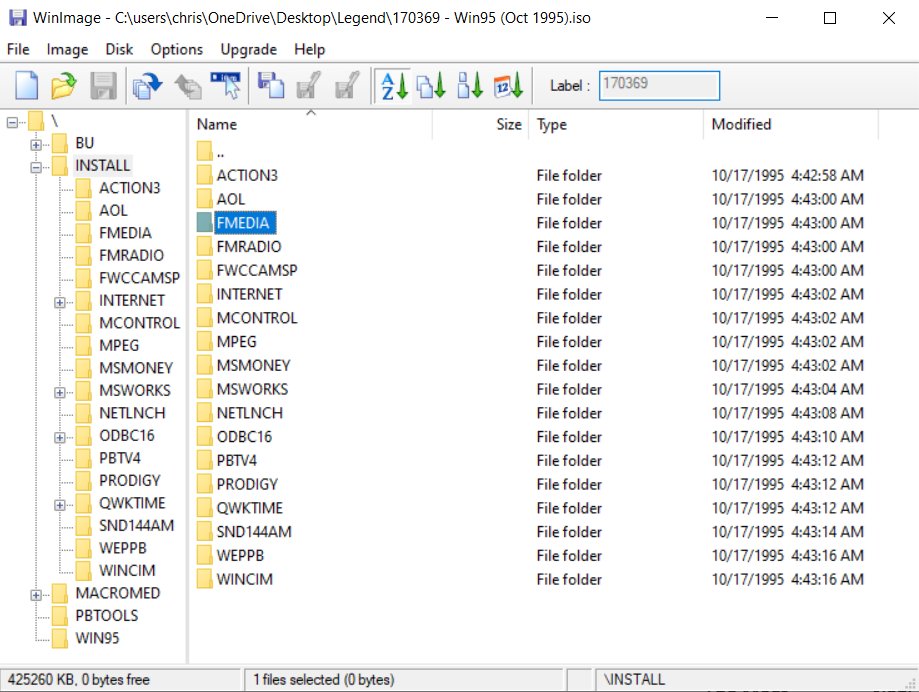Select the FMRADIO folder in the tree
Viewport: 919px width, 692px height.
[x=131, y=255]
